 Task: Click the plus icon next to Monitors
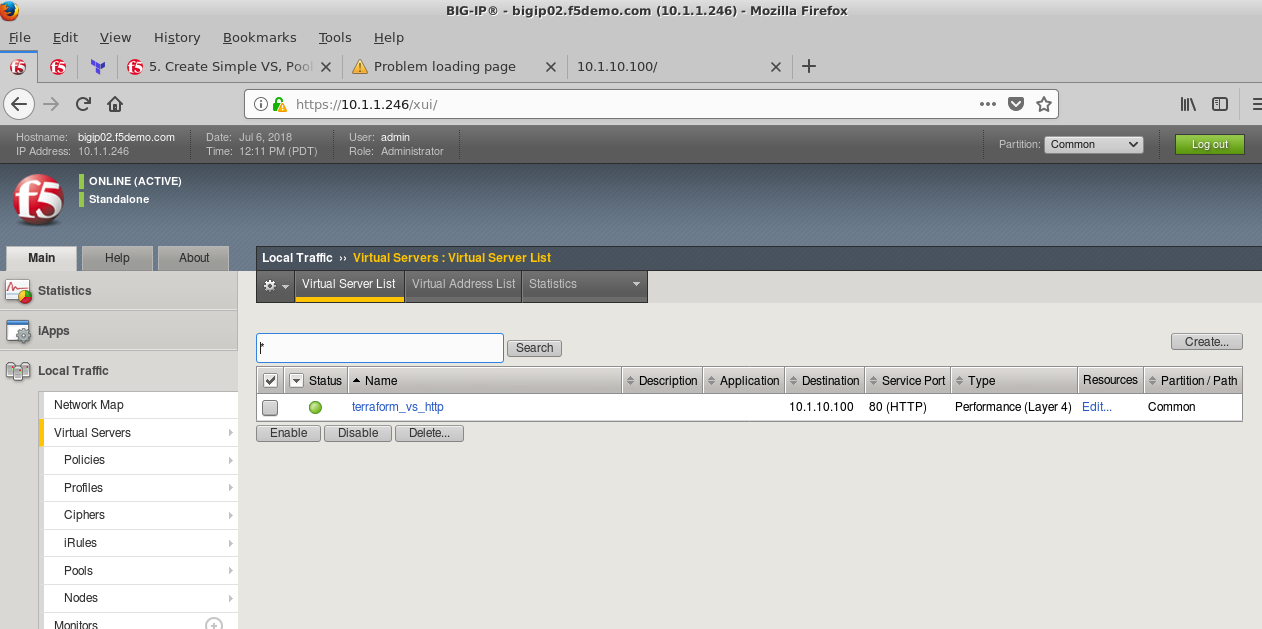(x=213, y=624)
